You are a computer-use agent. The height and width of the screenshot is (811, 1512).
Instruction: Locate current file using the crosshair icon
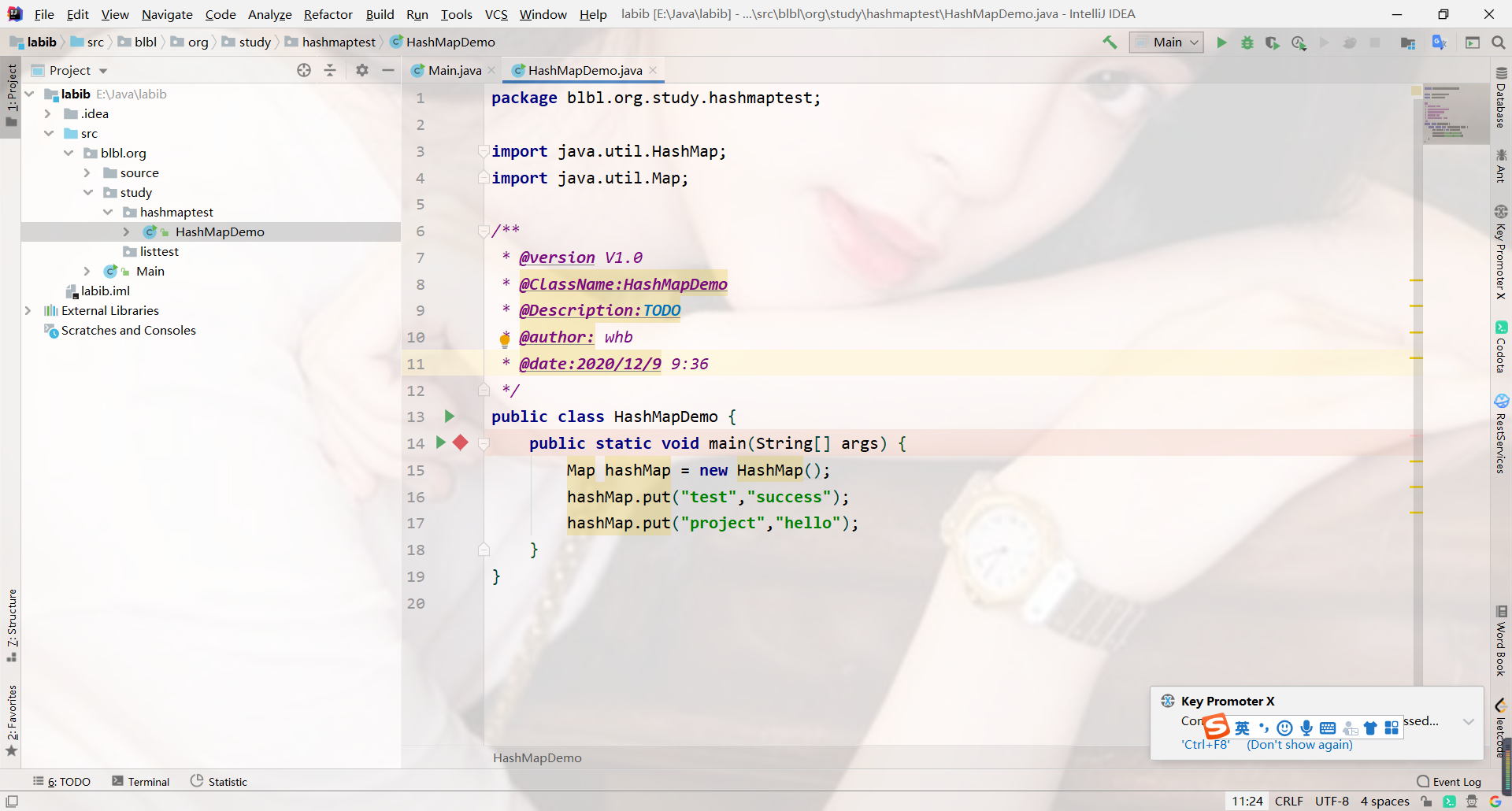tap(304, 70)
